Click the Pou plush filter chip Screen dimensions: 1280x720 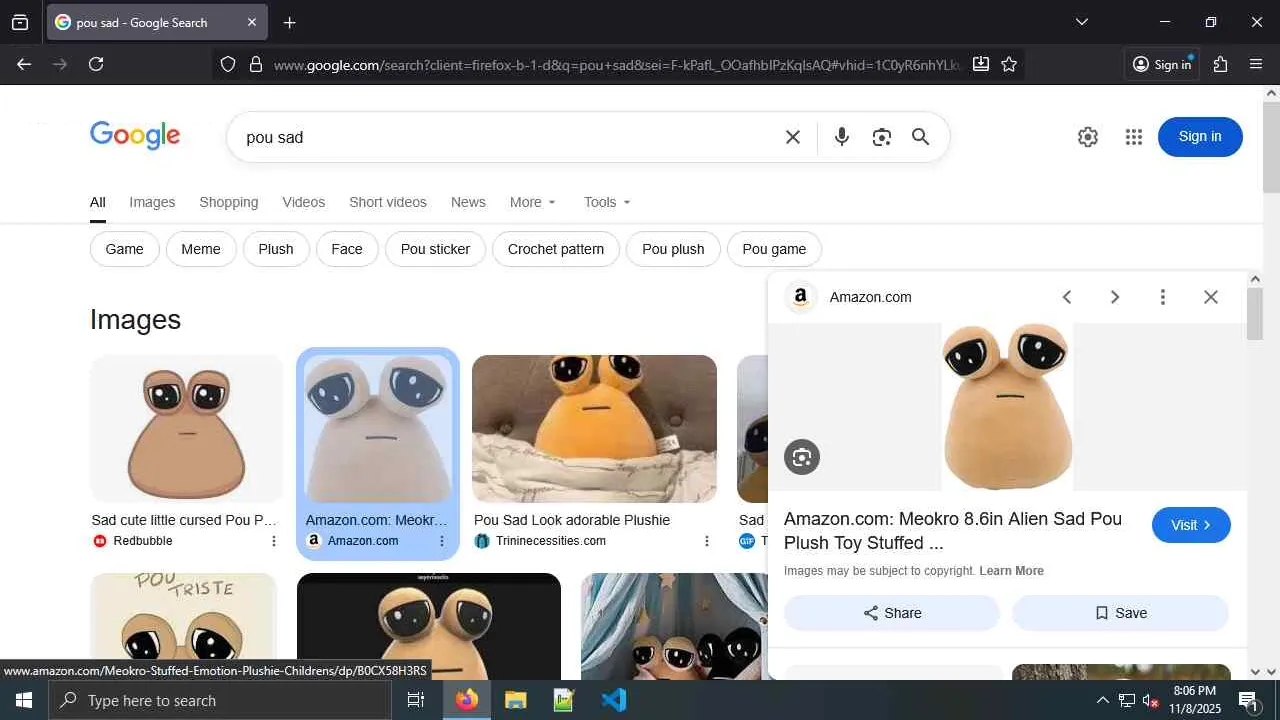673,249
